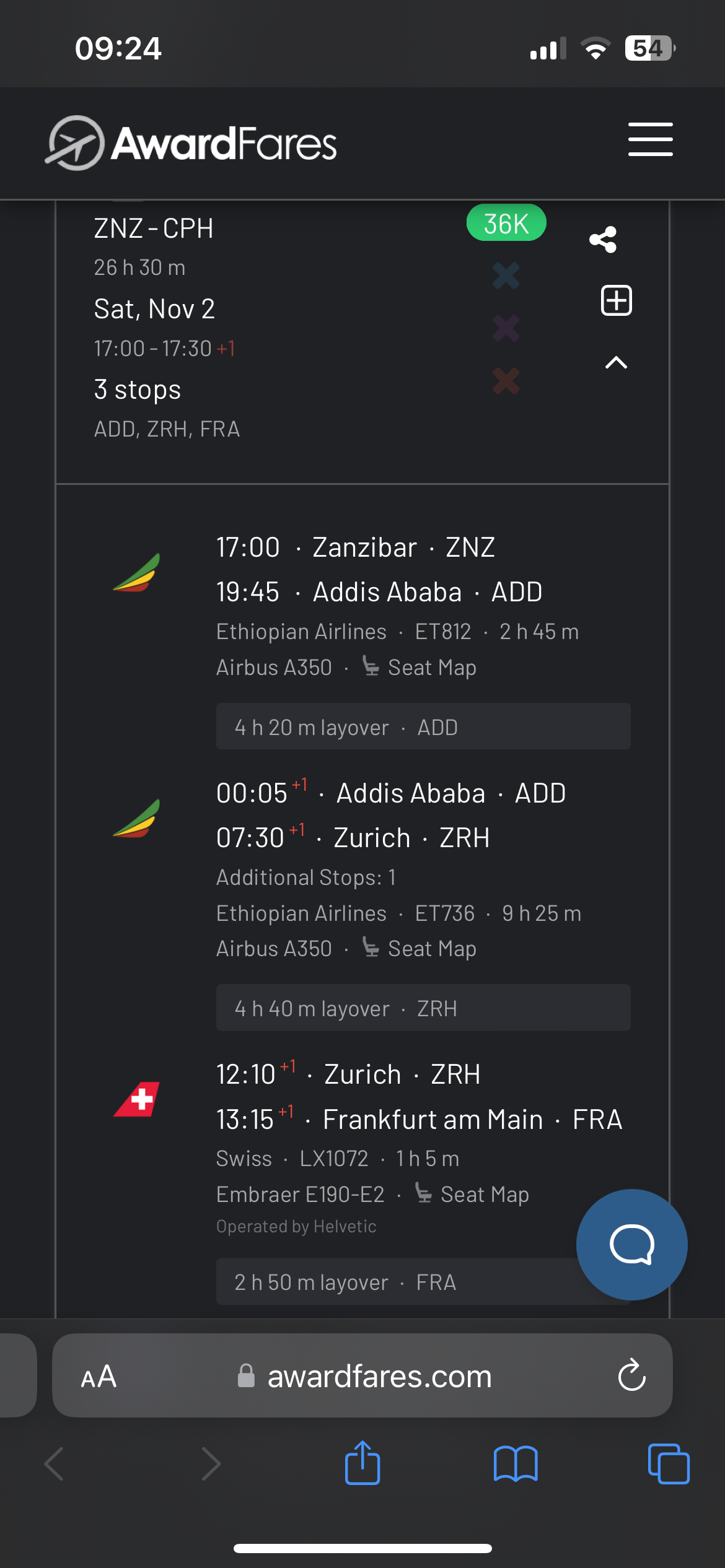Tap the Safari share icon
This screenshot has width=725, height=1568.
pos(362,1464)
